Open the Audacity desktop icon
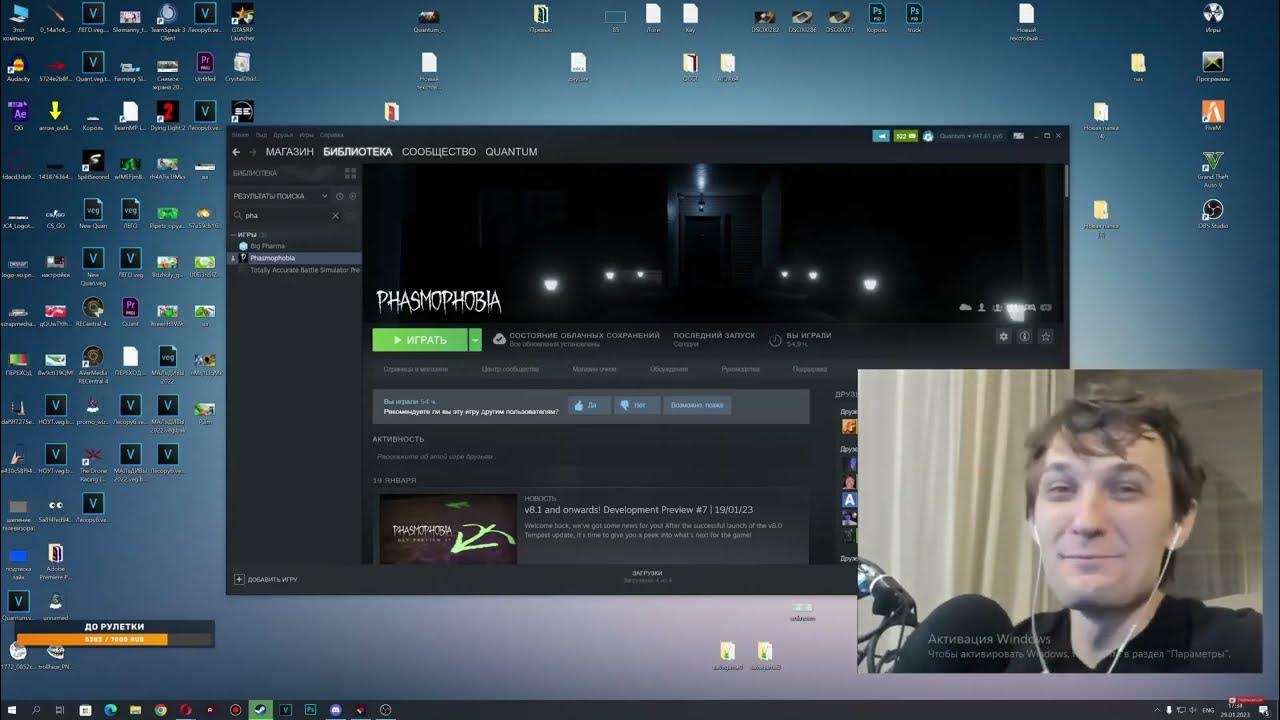This screenshot has height=720, width=1280. click(18, 66)
